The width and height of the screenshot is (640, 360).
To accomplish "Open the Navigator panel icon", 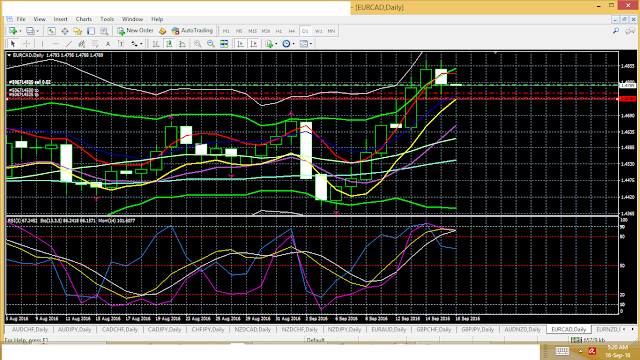I will [x=78, y=31].
